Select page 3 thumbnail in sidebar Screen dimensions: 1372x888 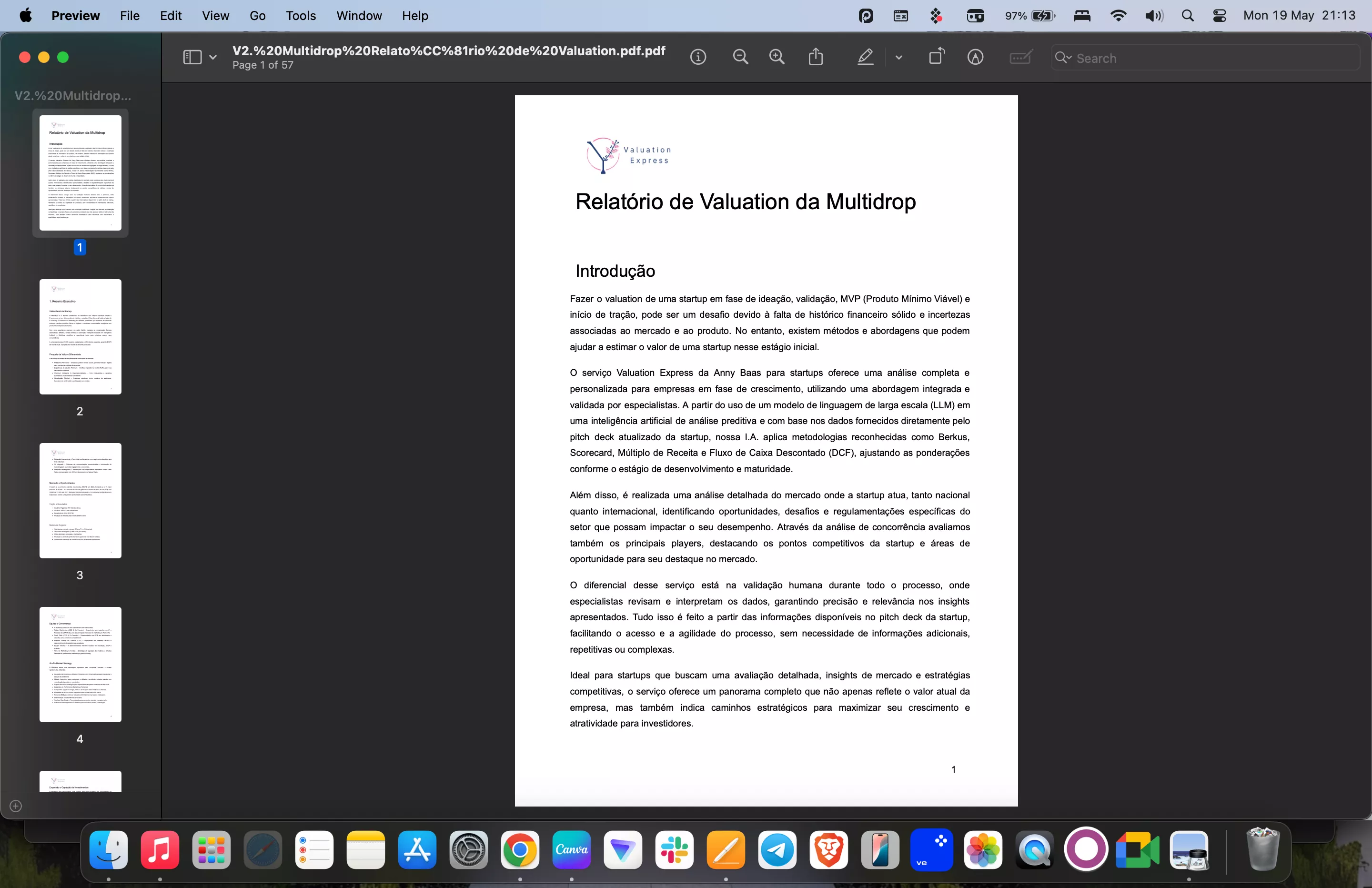pyautogui.click(x=80, y=501)
